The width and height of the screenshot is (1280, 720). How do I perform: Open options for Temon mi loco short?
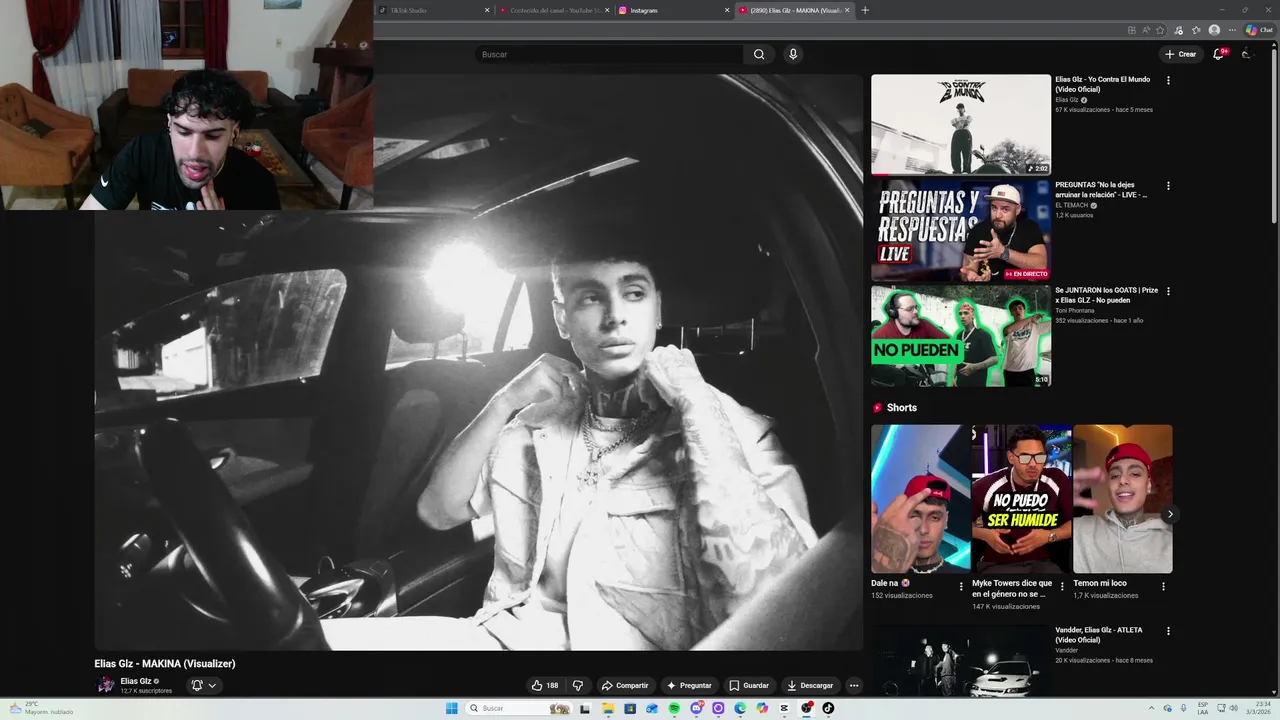pyautogui.click(x=1163, y=587)
